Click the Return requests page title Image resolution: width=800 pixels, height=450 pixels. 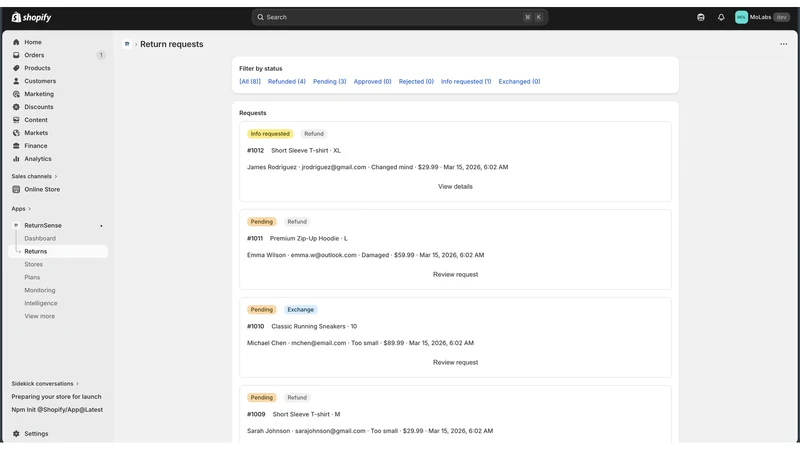coord(171,44)
